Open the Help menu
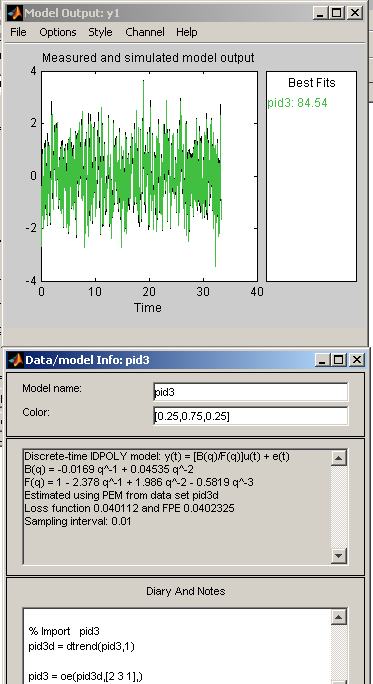Viewport: 373px width, 684px height. [187, 32]
